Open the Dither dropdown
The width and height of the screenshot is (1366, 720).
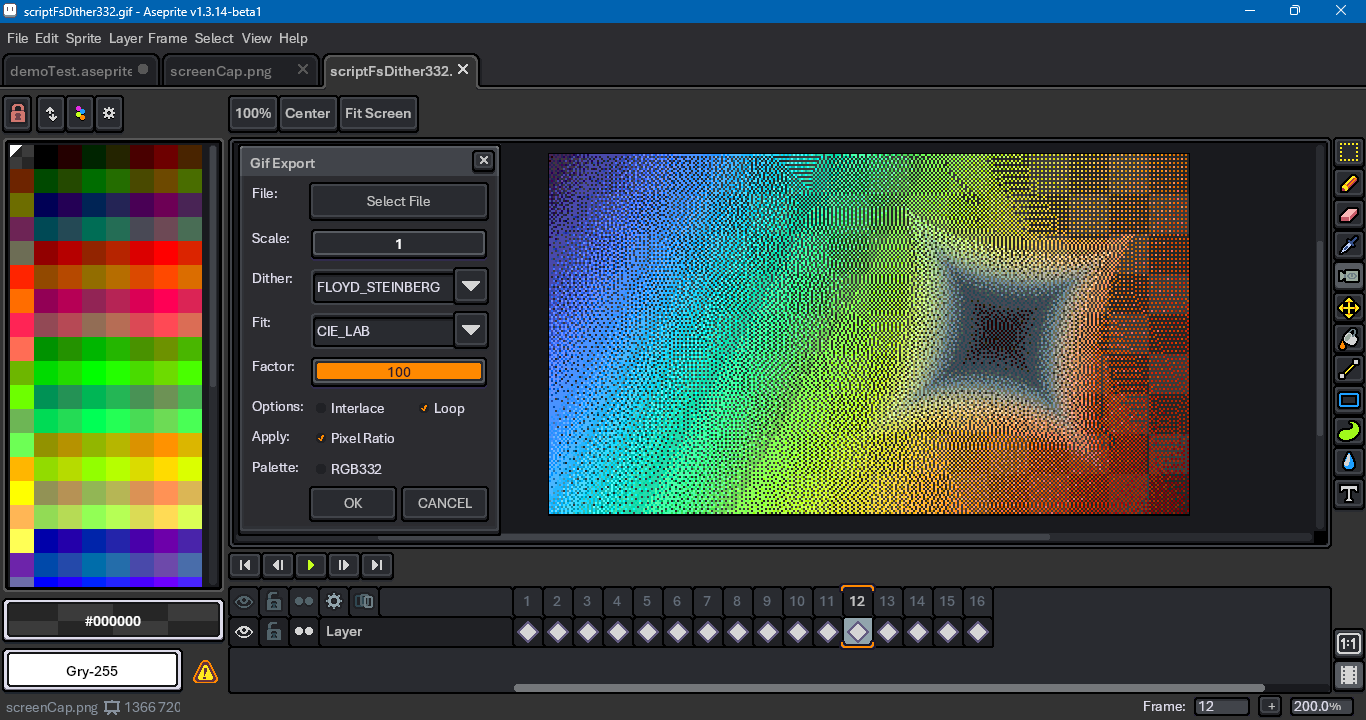(x=471, y=286)
